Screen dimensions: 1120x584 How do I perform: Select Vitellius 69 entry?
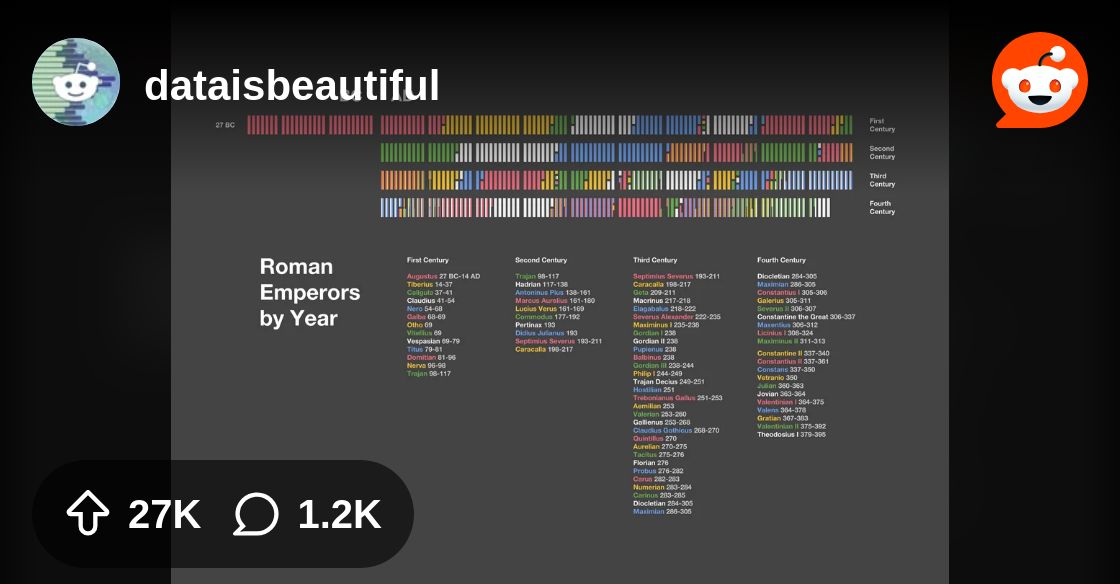tap(424, 333)
